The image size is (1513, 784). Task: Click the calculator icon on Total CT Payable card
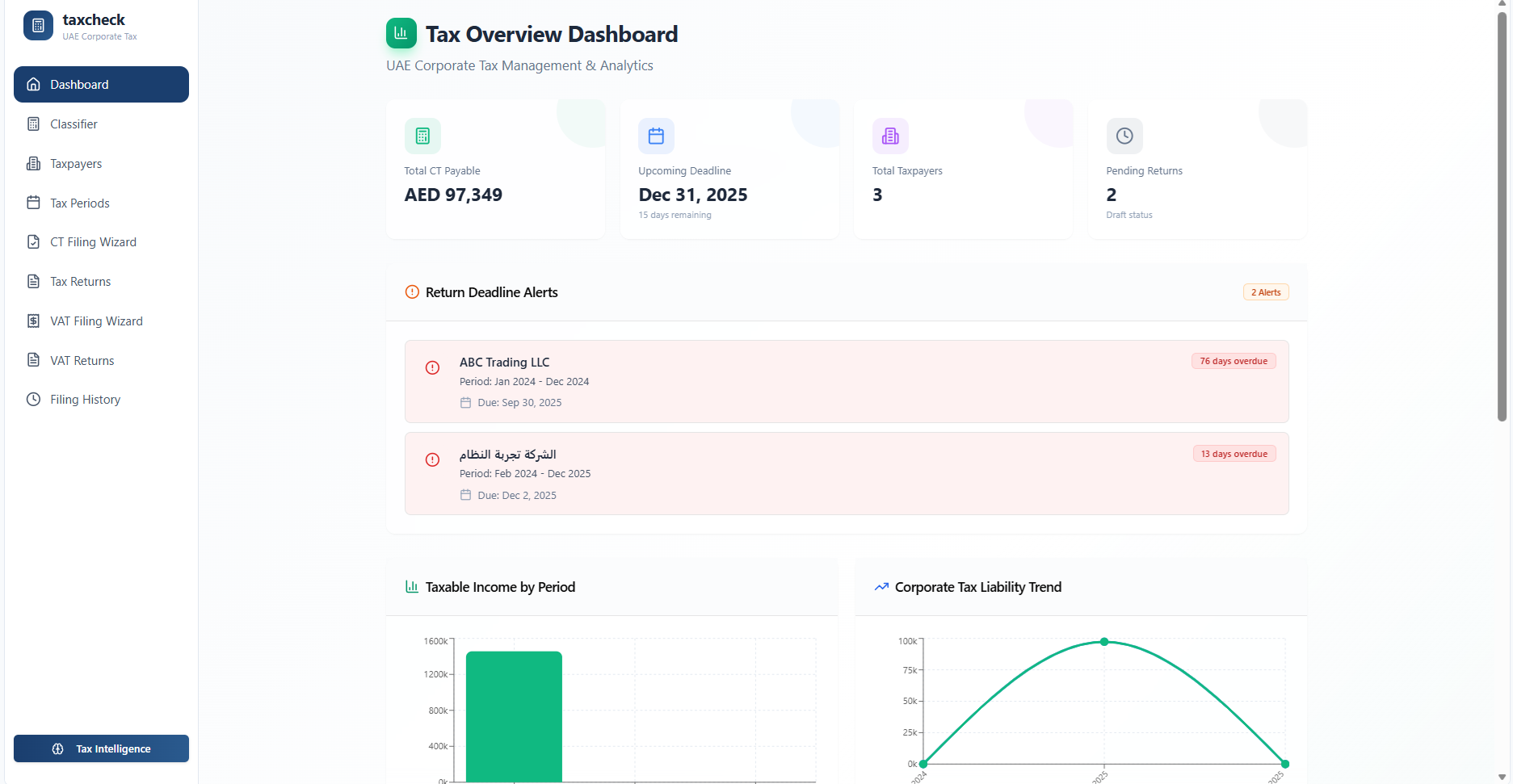422,136
